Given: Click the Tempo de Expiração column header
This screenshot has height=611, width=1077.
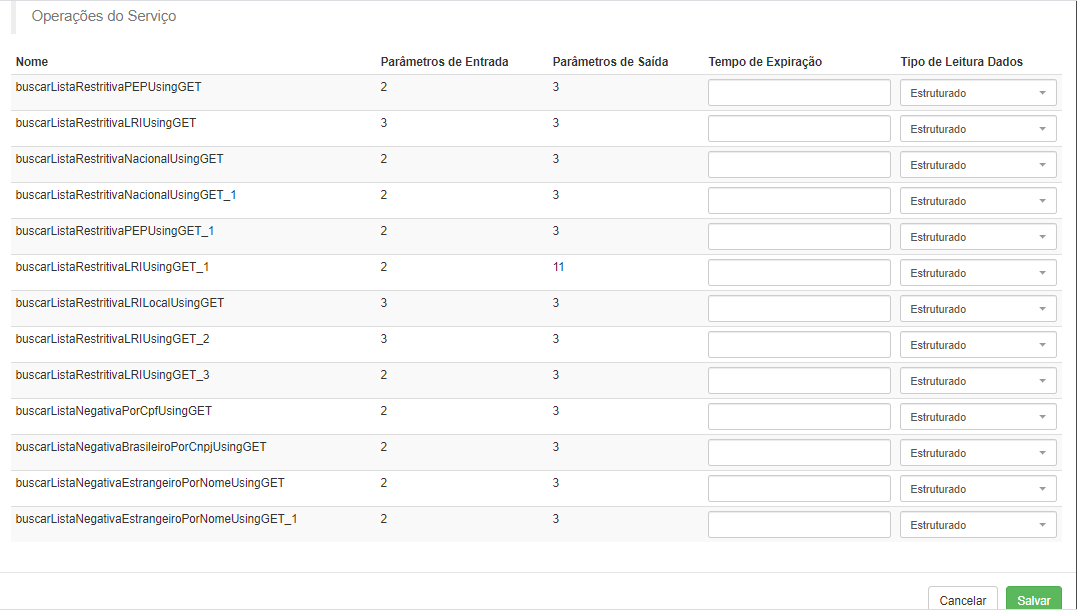Looking at the screenshot, I should (x=765, y=62).
